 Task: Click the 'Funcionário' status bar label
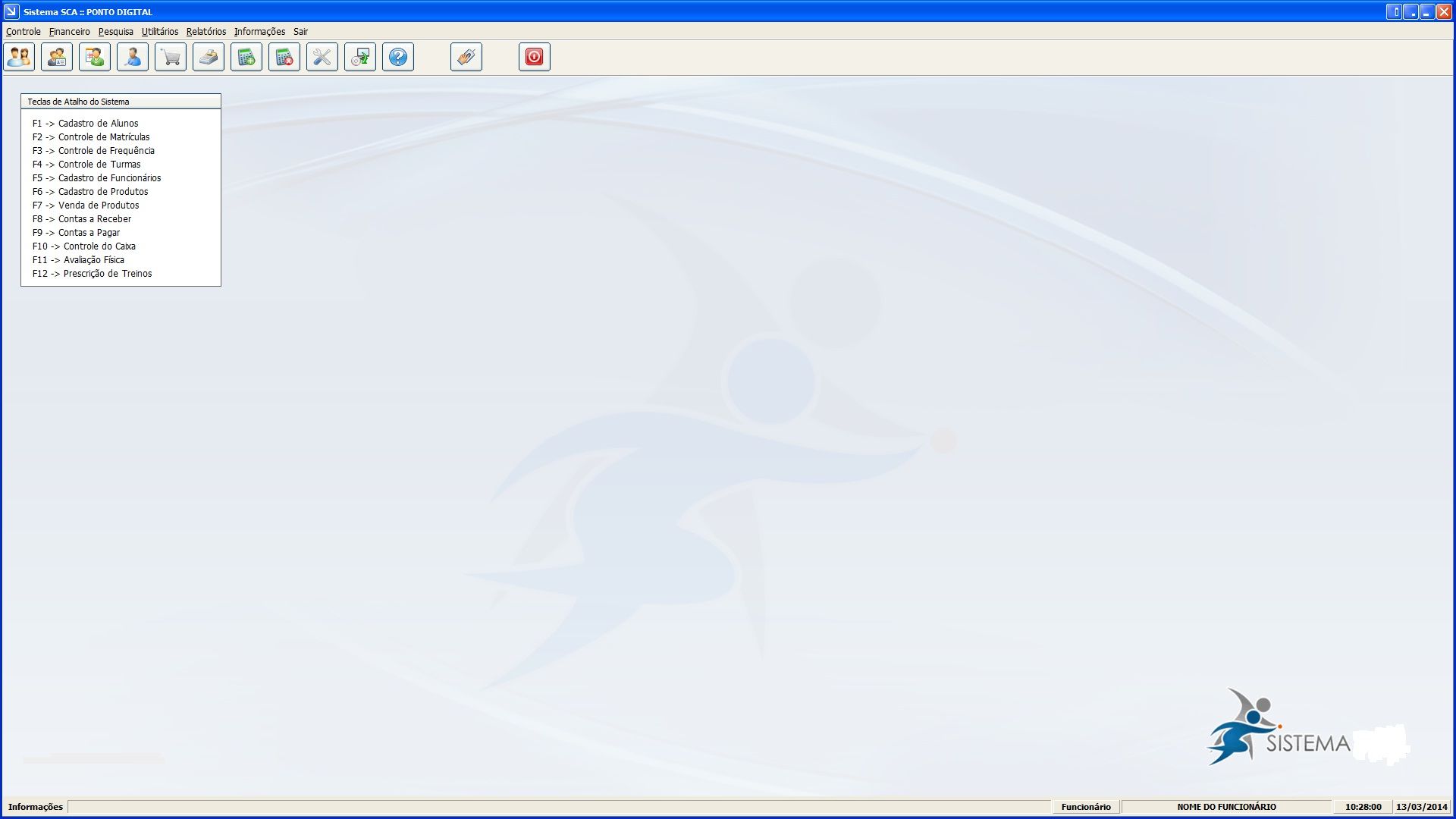click(1086, 807)
